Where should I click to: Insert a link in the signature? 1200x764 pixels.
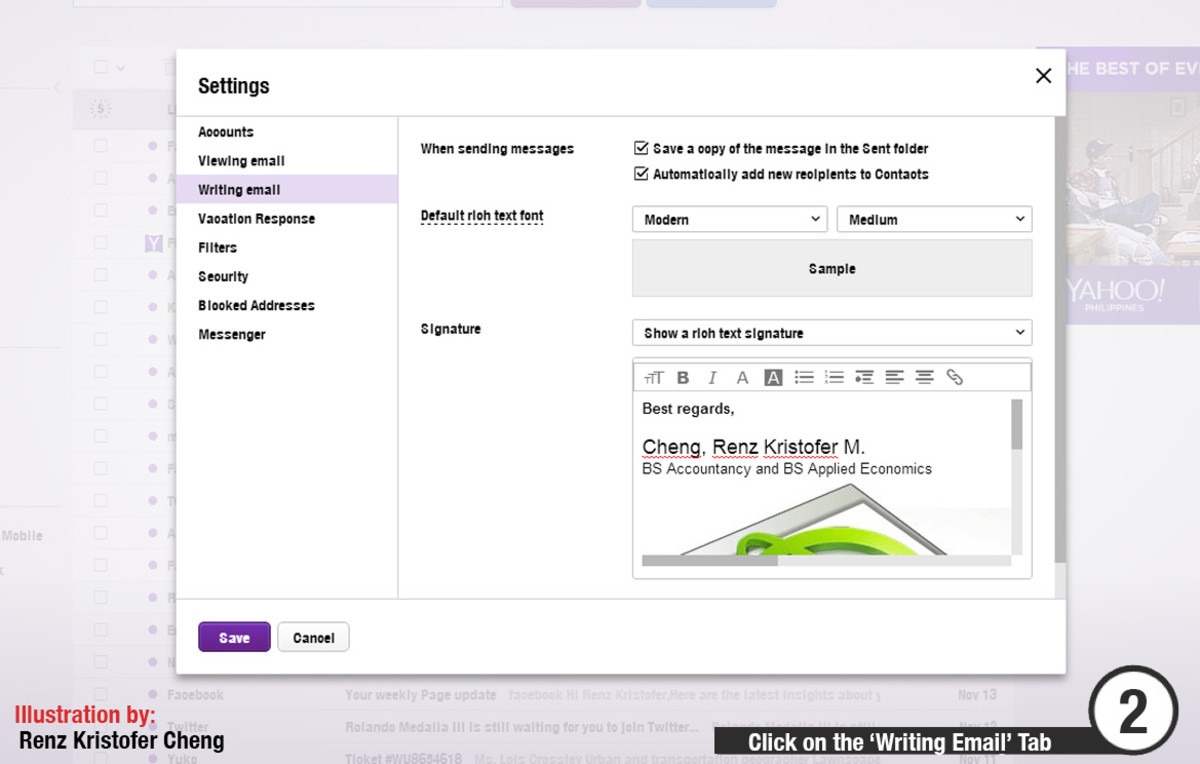(954, 378)
